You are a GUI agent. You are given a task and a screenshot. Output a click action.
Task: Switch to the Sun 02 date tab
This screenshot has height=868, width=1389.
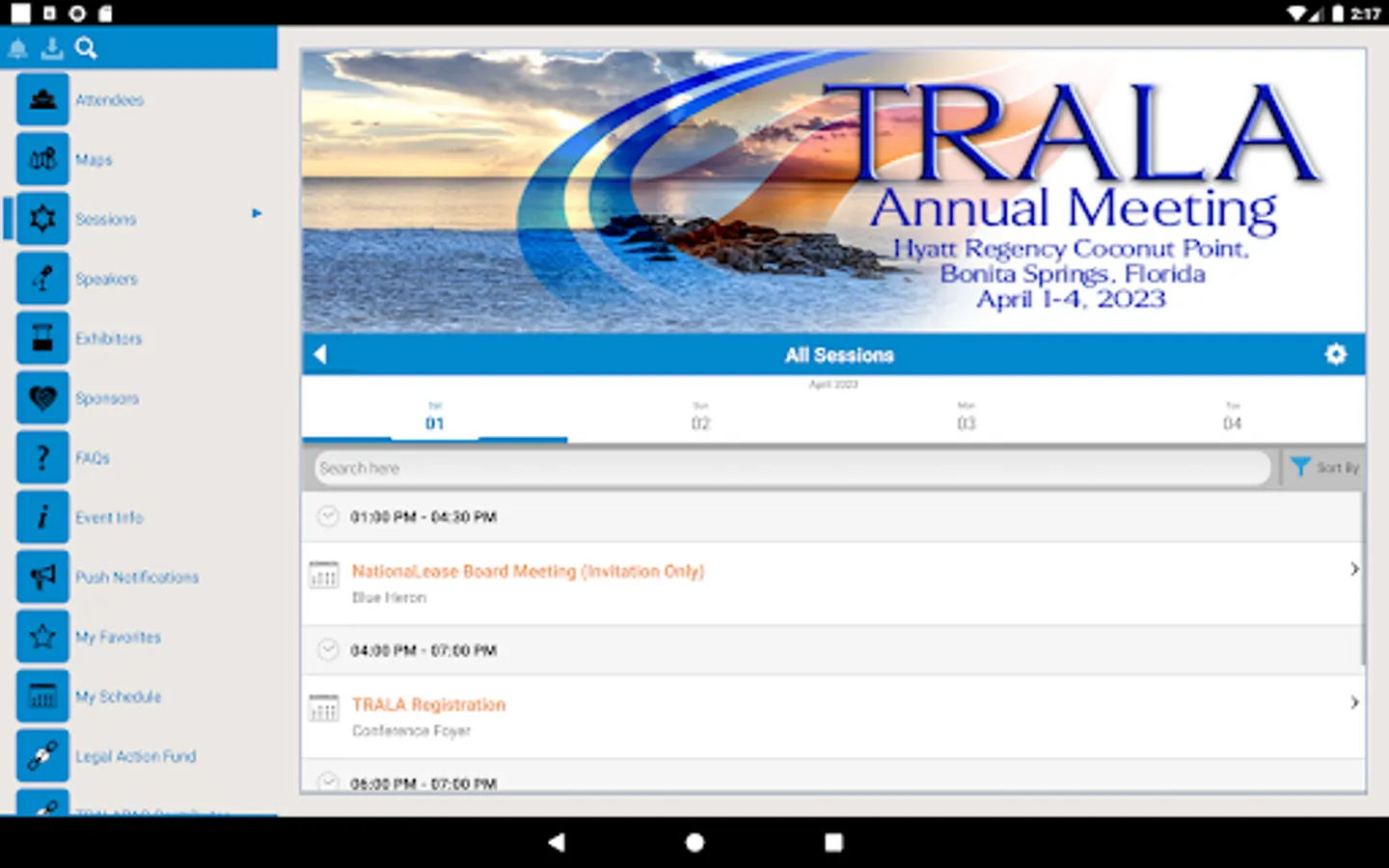[x=700, y=417]
